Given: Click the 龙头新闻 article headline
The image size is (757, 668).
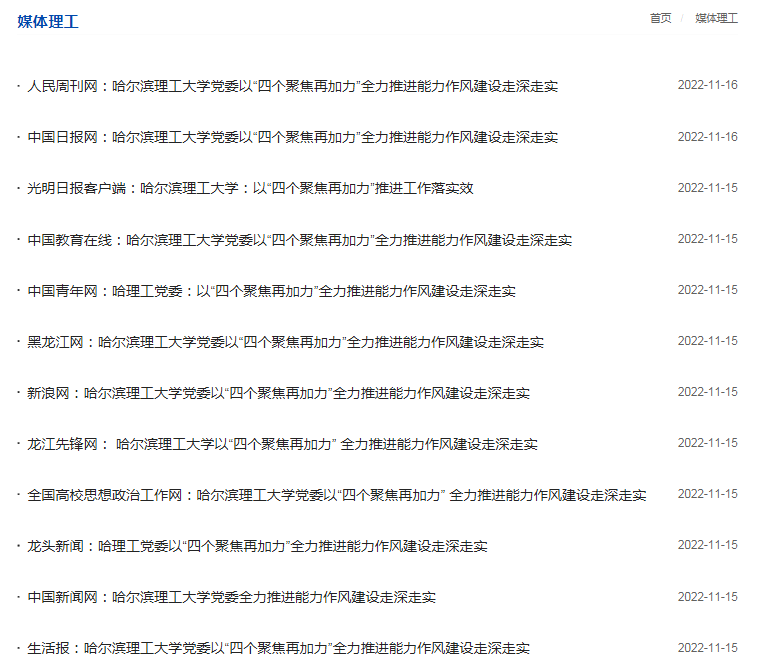Looking at the screenshot, I should pos(257,546).
